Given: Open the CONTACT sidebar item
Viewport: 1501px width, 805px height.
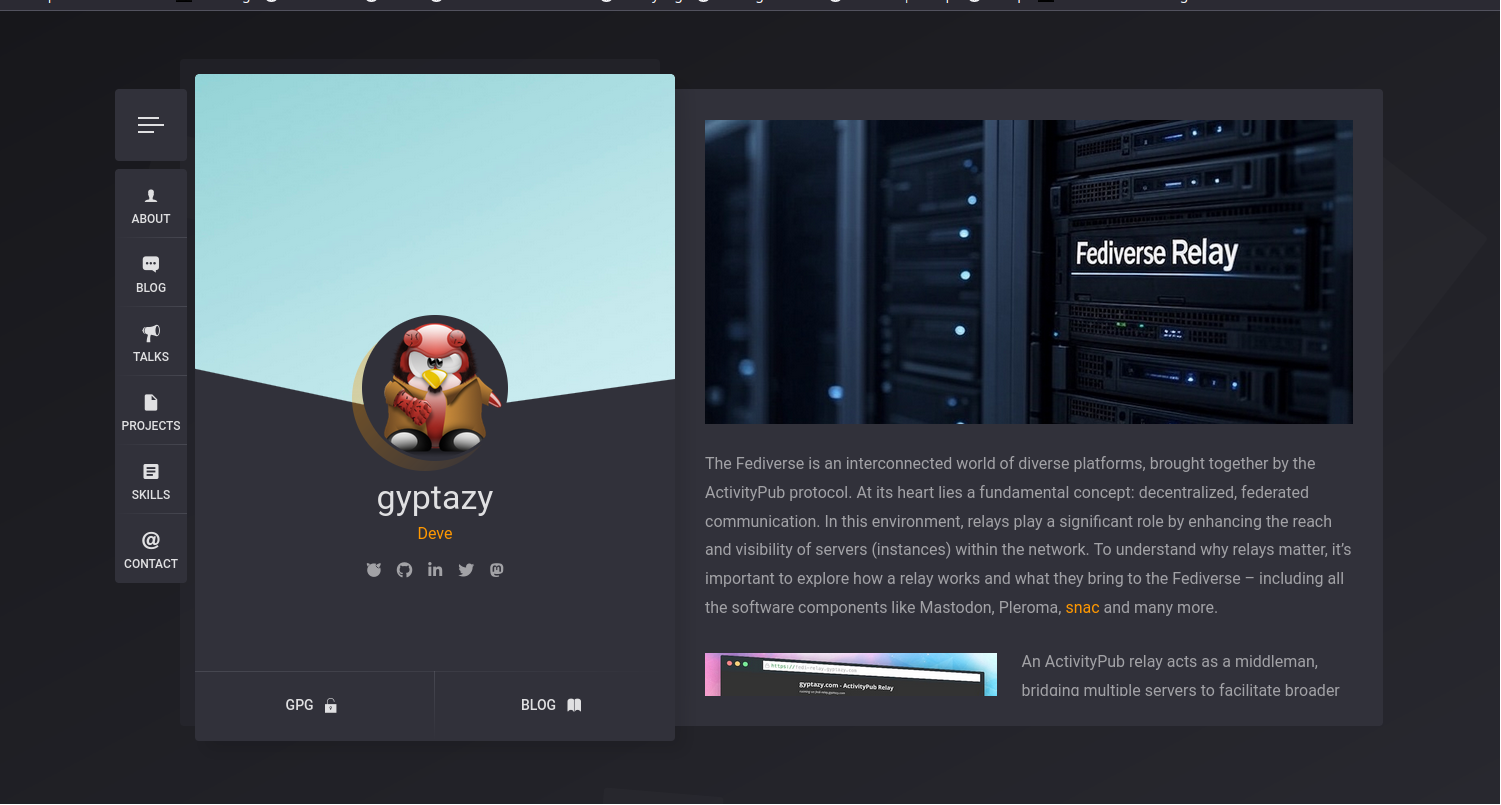Looking at the screenshot, I should pyautogui.click(x=151, y=551).
